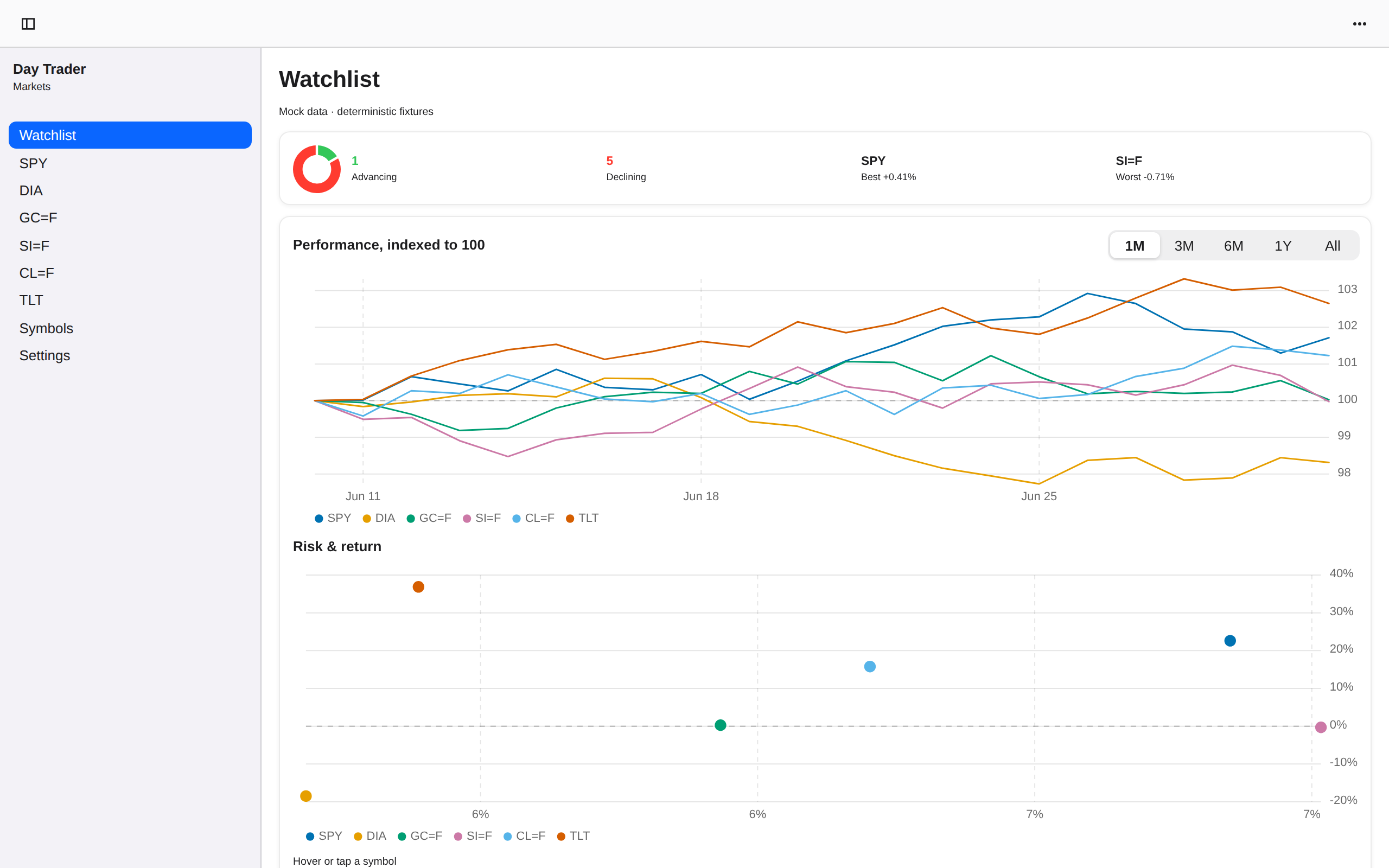Open SPY in the sidebar
The width and height of the screenshot is (1389, 868).
click(130, 163)
